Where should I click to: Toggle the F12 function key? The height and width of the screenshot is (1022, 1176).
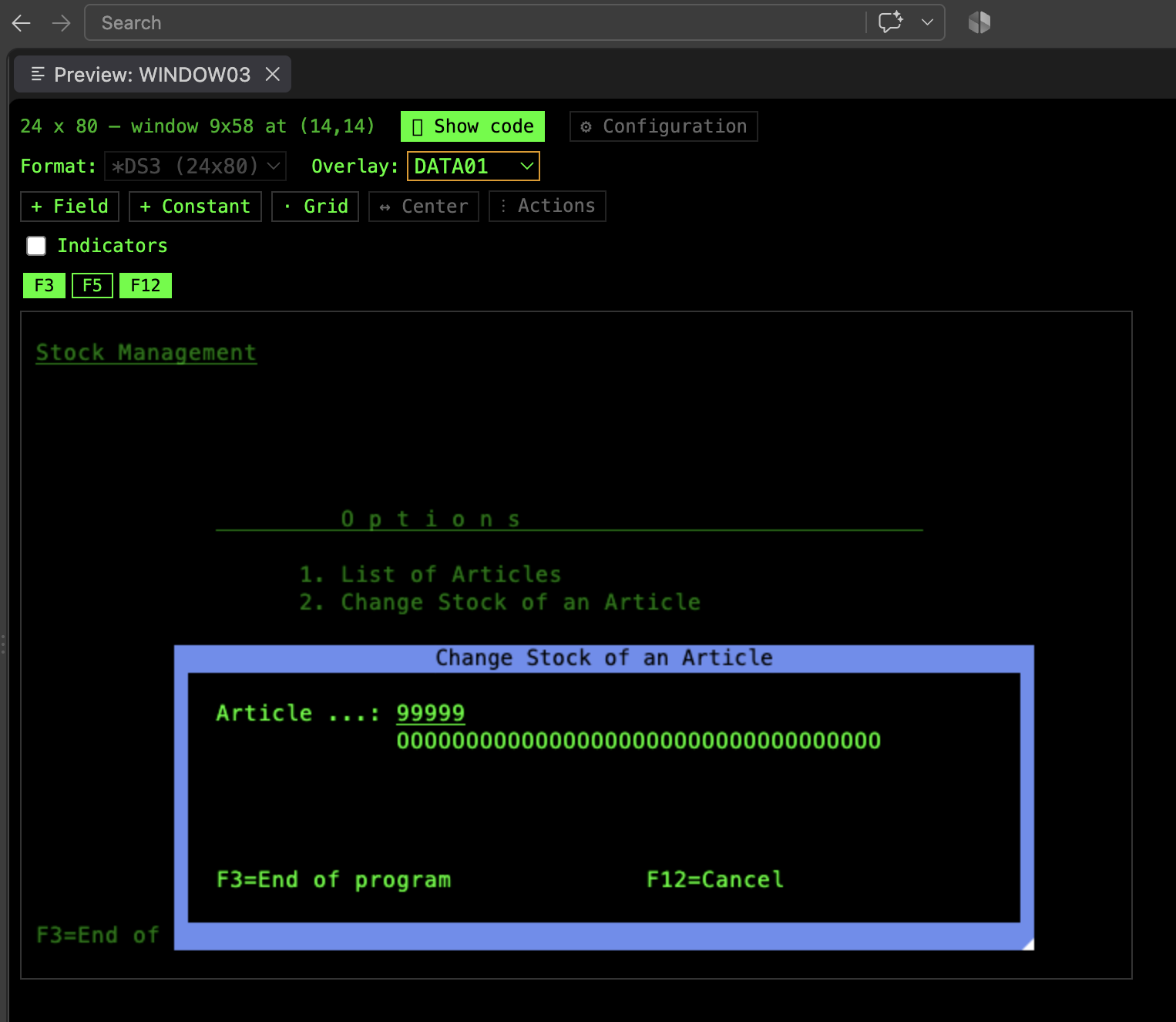(x=146, y=286)
